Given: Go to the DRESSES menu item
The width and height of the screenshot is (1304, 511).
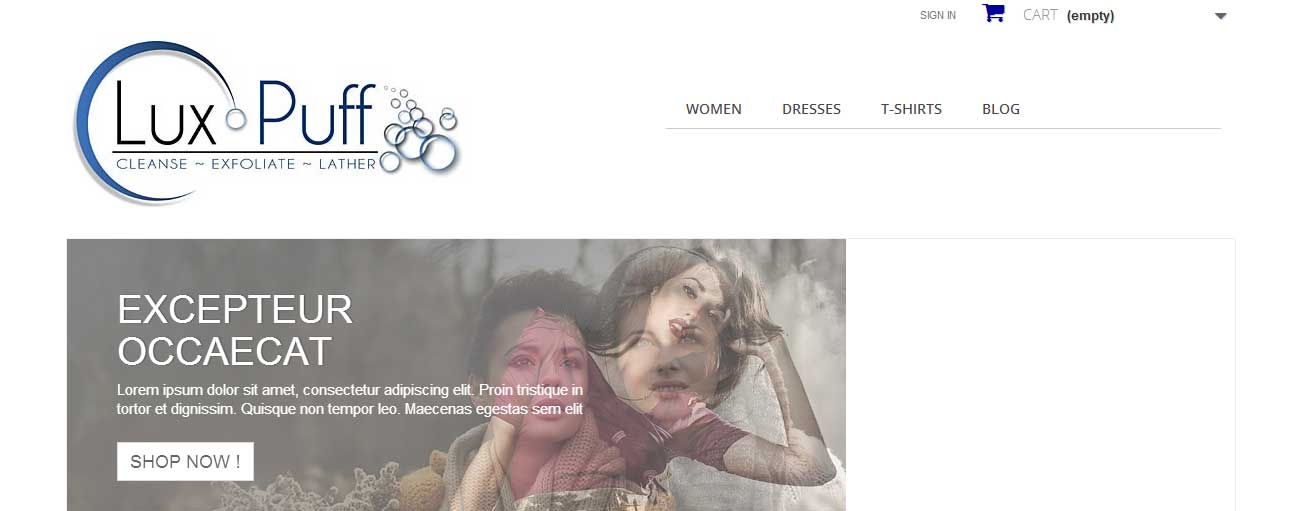Looking at the screenshot, I should [x=811, y=109].
